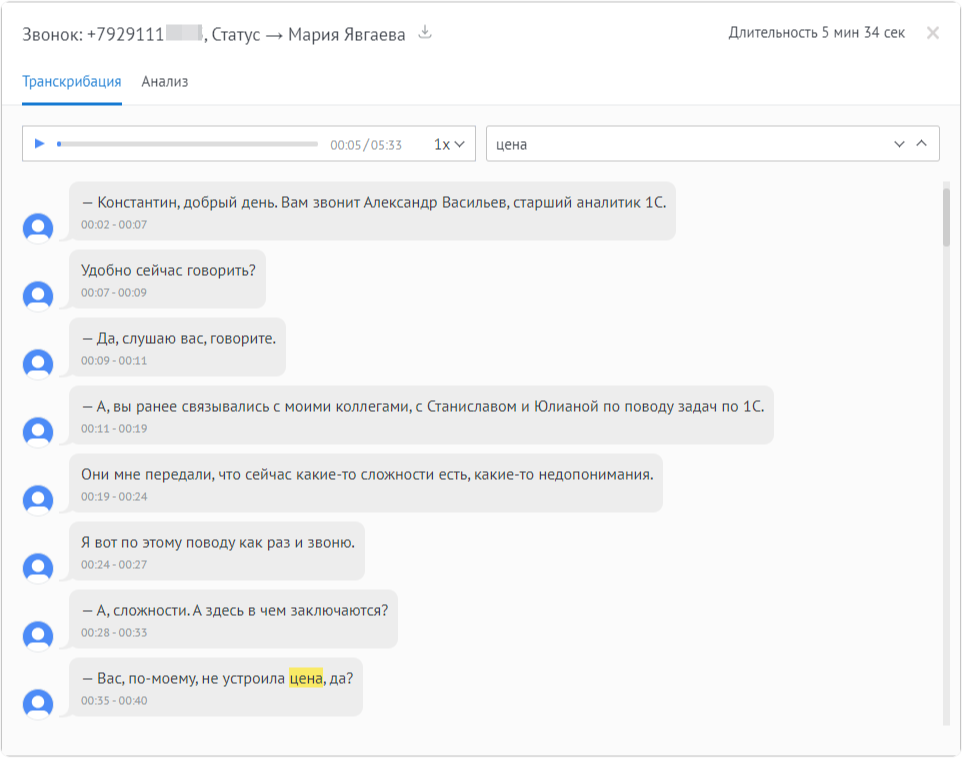Click timestamp 00:24 - 00:27
962x758 pixels.
point(114,565)
